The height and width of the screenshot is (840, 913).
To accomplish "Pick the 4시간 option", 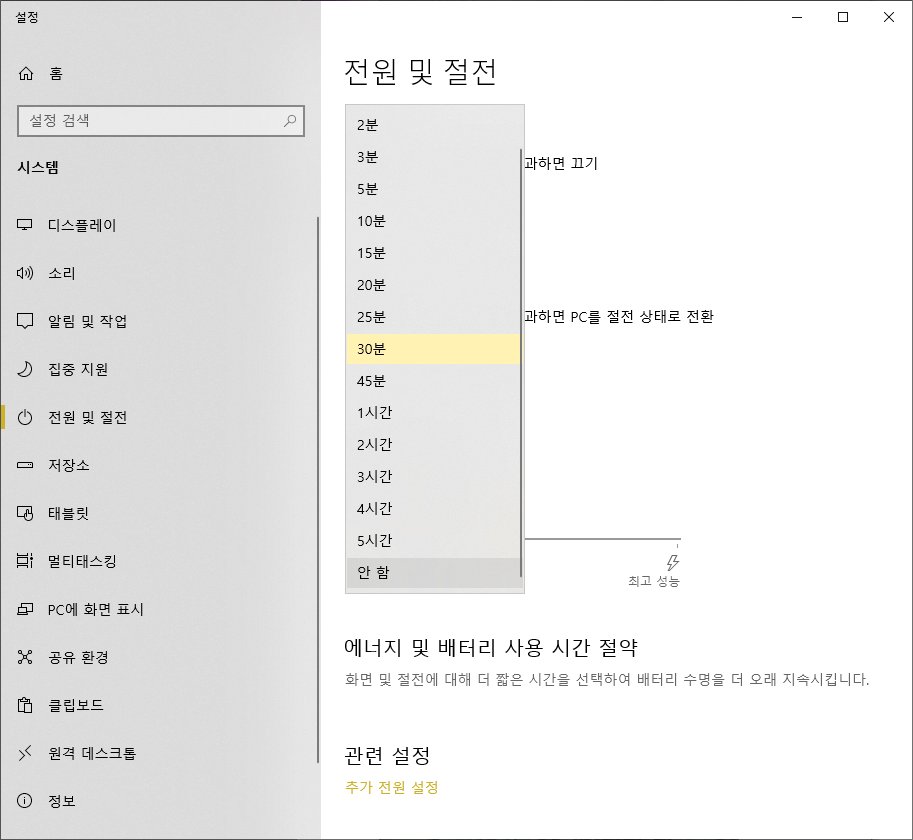I will pyautogui.click(x=433, y=509).
